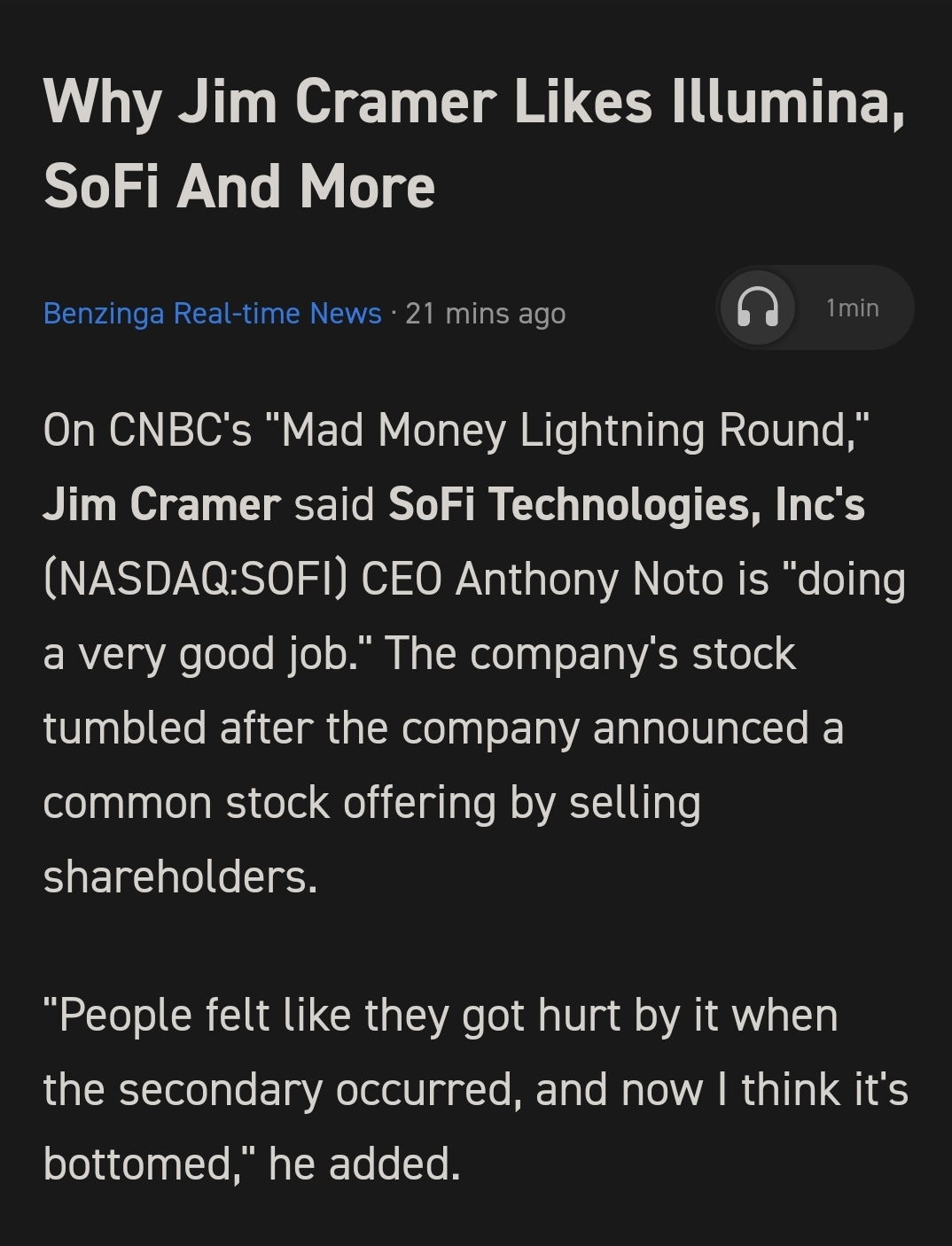Click the quote starting People felt like
952x1246 pixels.
click(x=475, y=1089)
